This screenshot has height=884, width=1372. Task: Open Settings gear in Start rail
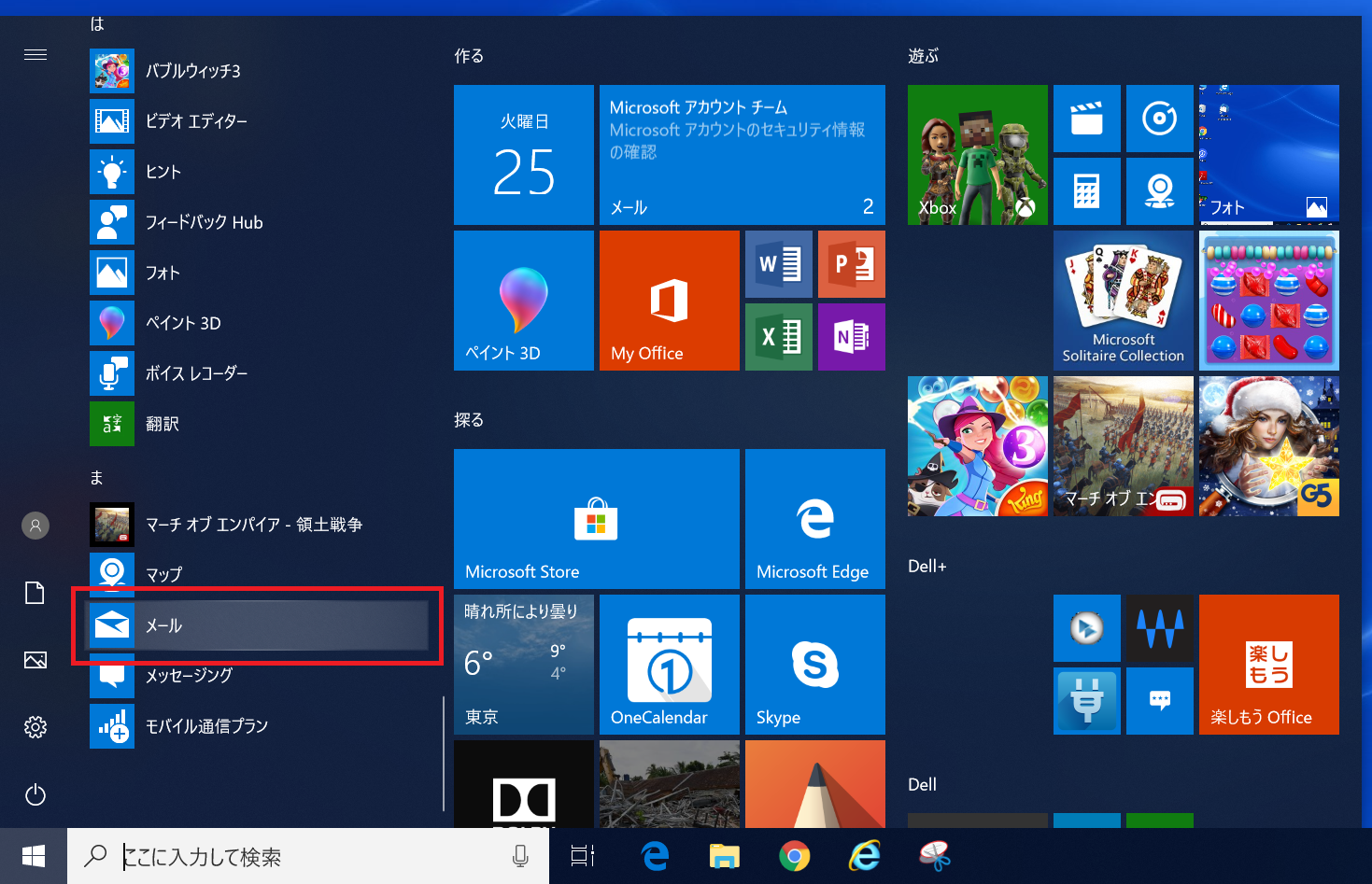(35, 727)
